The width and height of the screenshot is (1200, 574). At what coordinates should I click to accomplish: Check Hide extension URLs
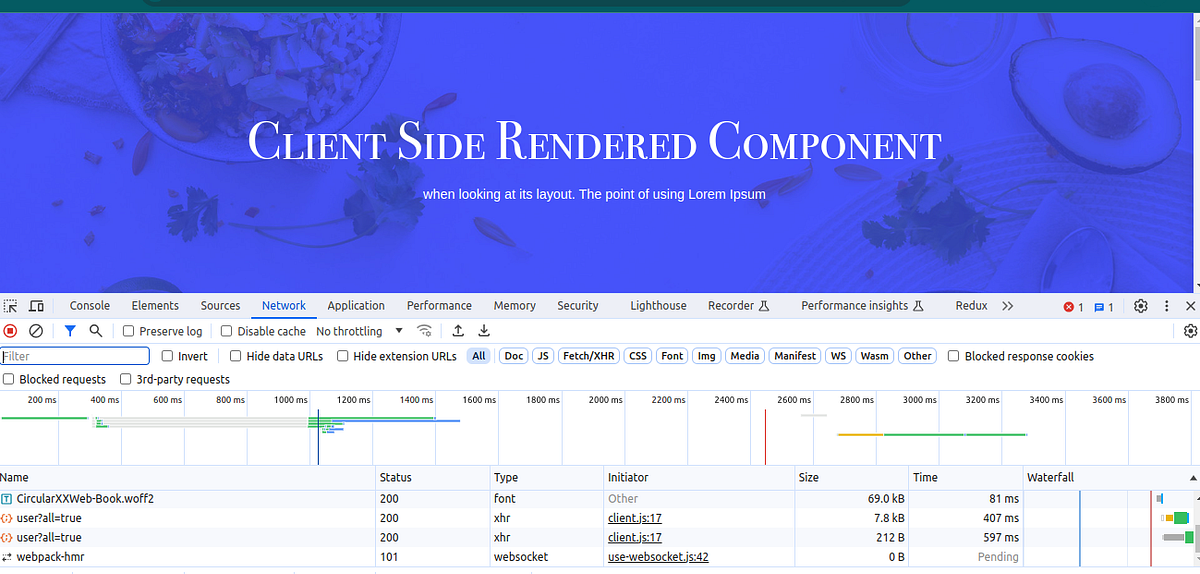click(343, 356)
